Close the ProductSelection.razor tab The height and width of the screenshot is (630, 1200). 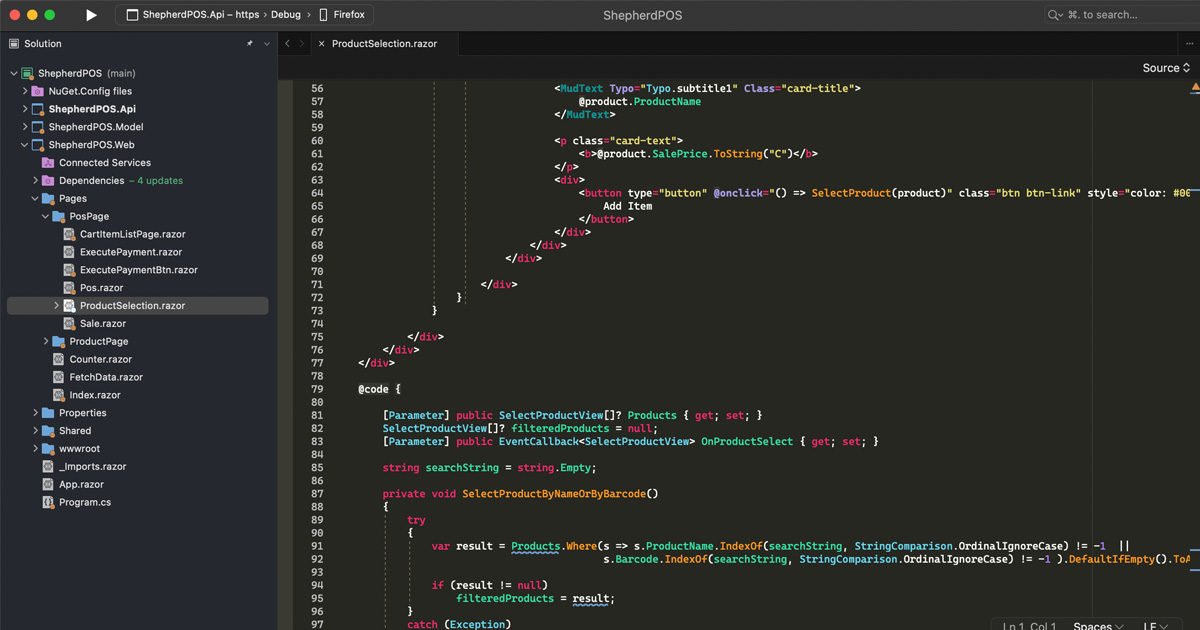(321, 44)
